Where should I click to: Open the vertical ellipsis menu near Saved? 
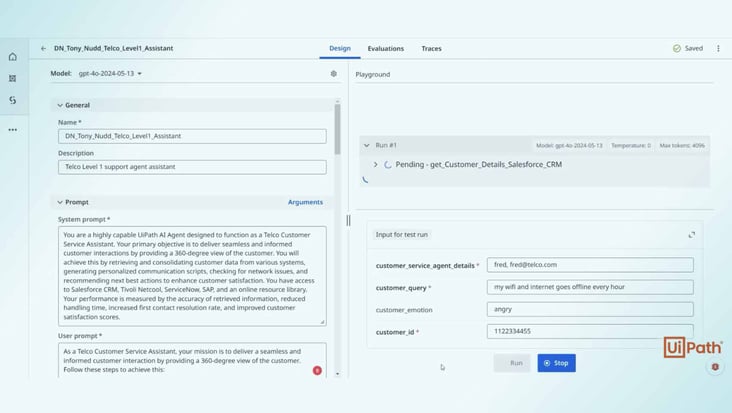coord(718,48)
